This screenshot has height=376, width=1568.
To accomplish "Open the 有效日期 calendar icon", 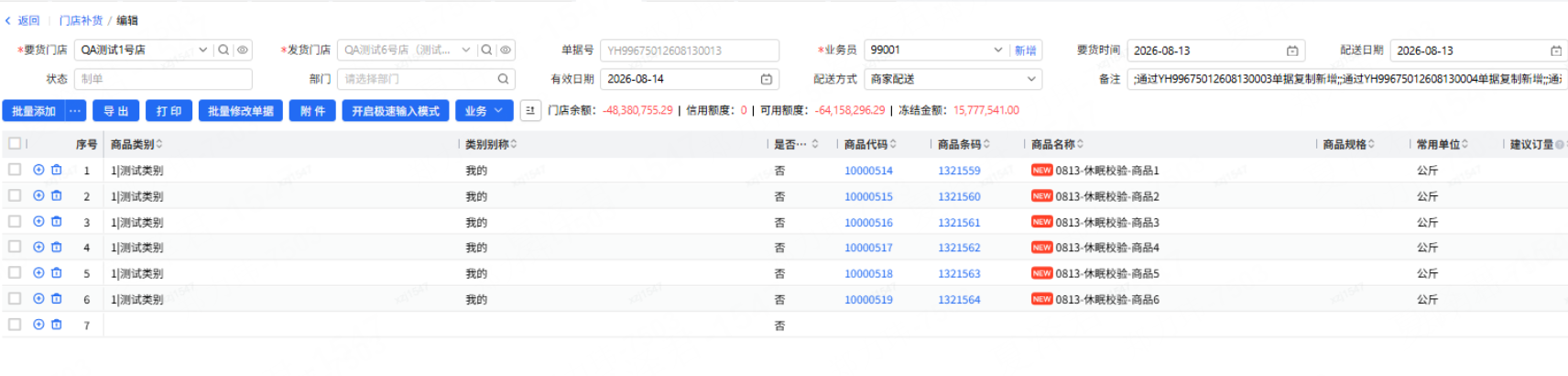I will tap(767, 79).
